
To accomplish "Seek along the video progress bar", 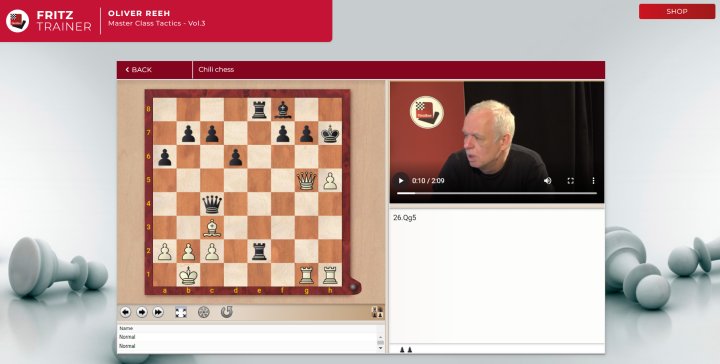I will point(497,193).
